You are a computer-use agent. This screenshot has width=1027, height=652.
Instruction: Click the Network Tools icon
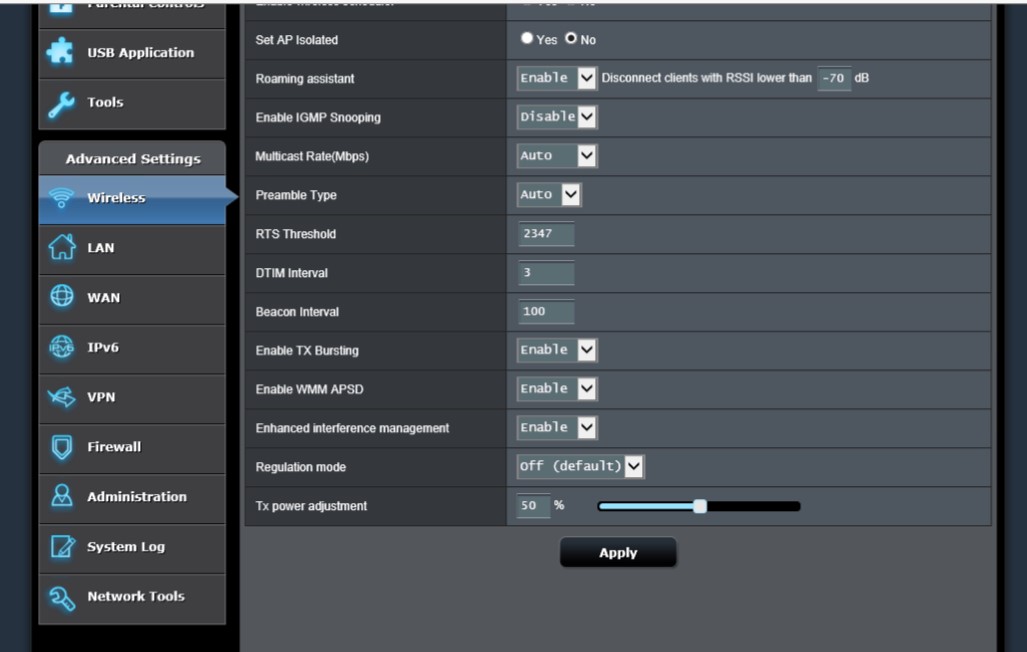point(62,596)
